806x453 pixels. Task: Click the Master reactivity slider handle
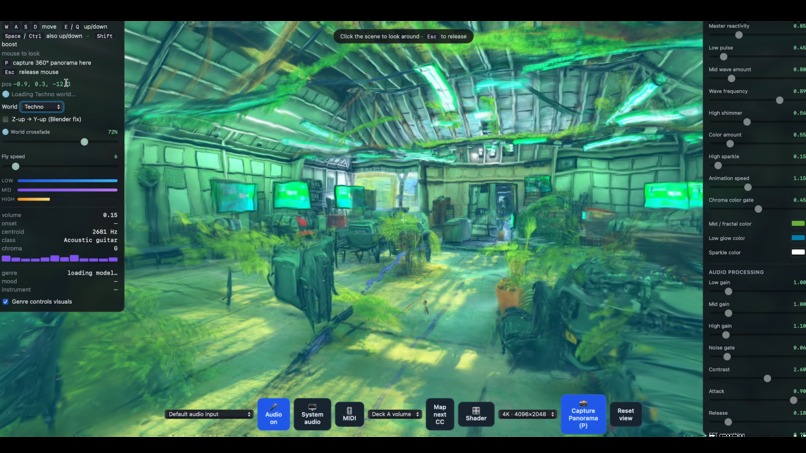(739, 35)
